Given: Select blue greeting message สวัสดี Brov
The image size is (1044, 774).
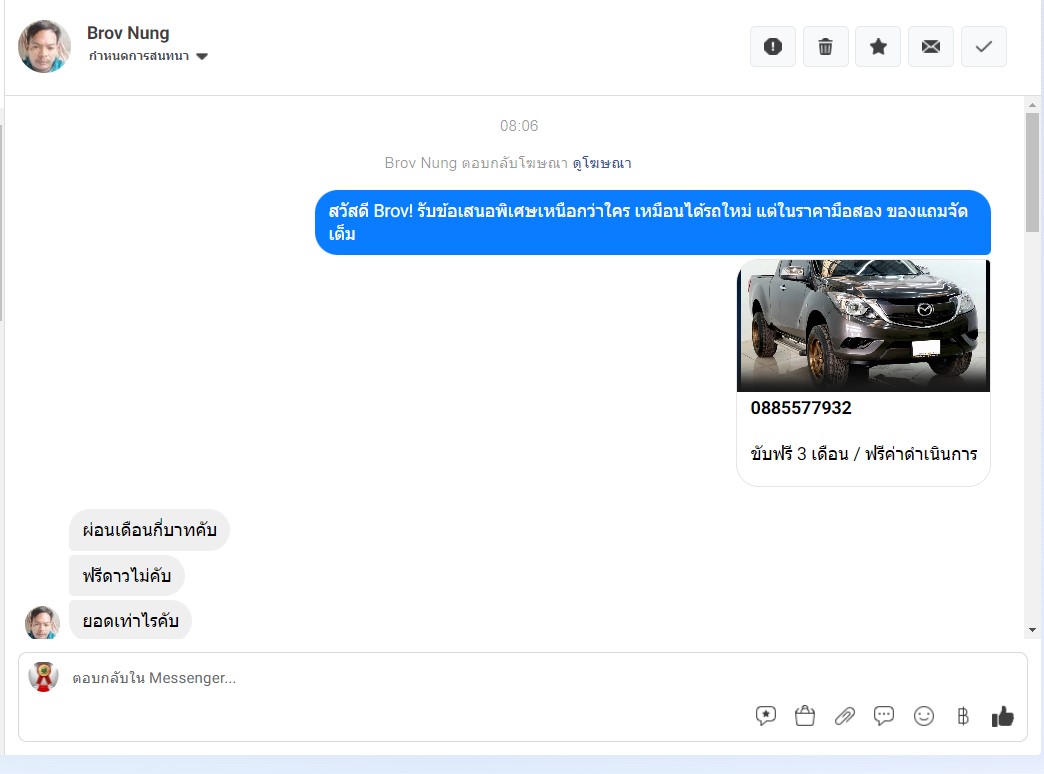Looking at the screenshot, I should (652, 222).
